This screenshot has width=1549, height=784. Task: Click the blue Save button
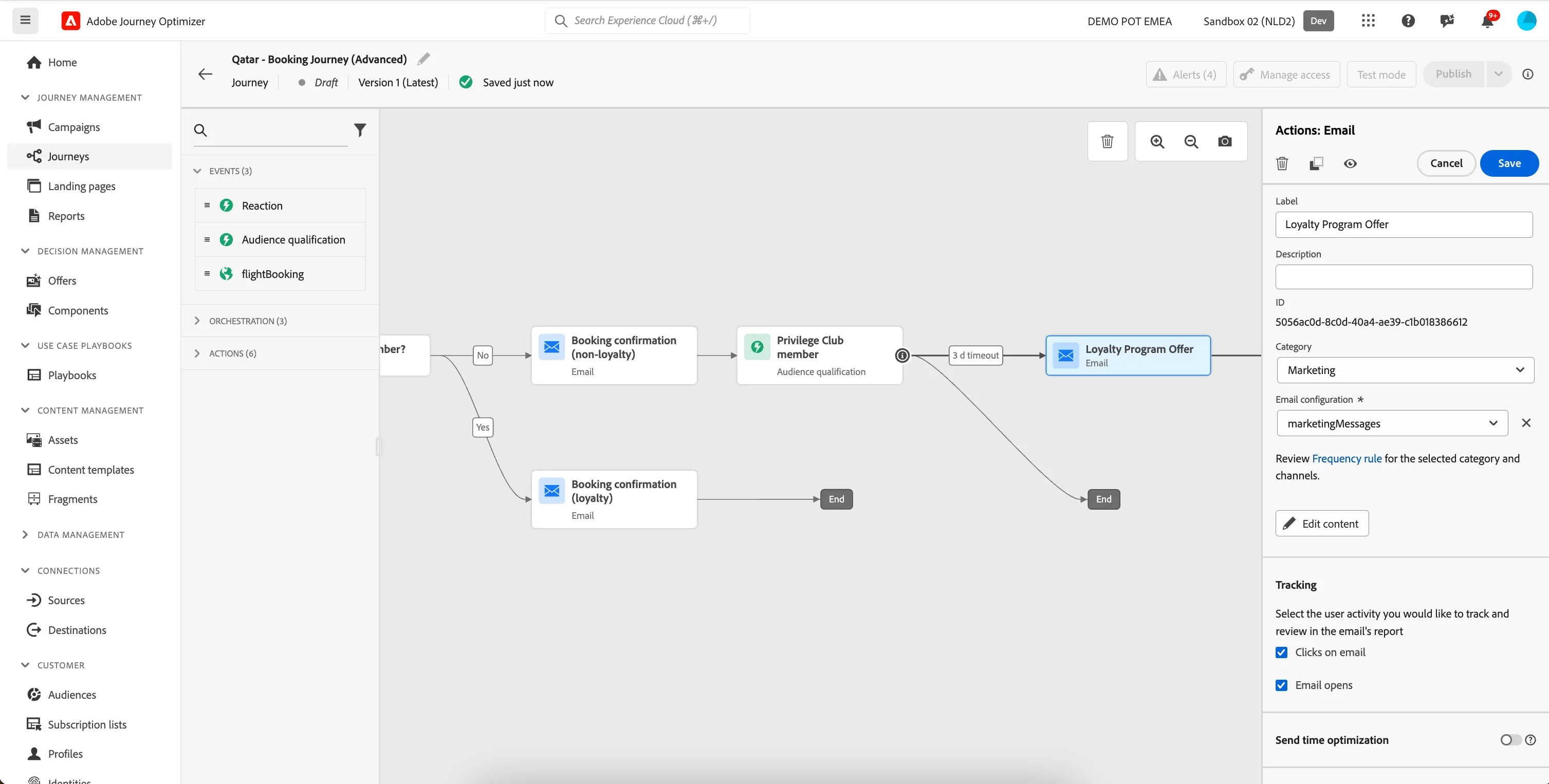tap(1509, 163)
